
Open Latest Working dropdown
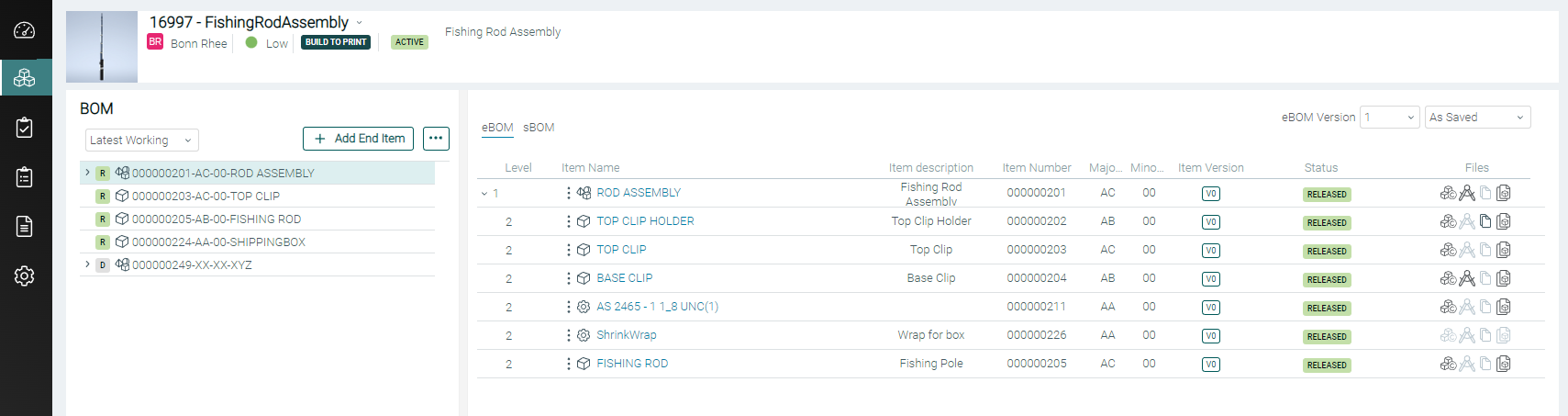[142, 141]
